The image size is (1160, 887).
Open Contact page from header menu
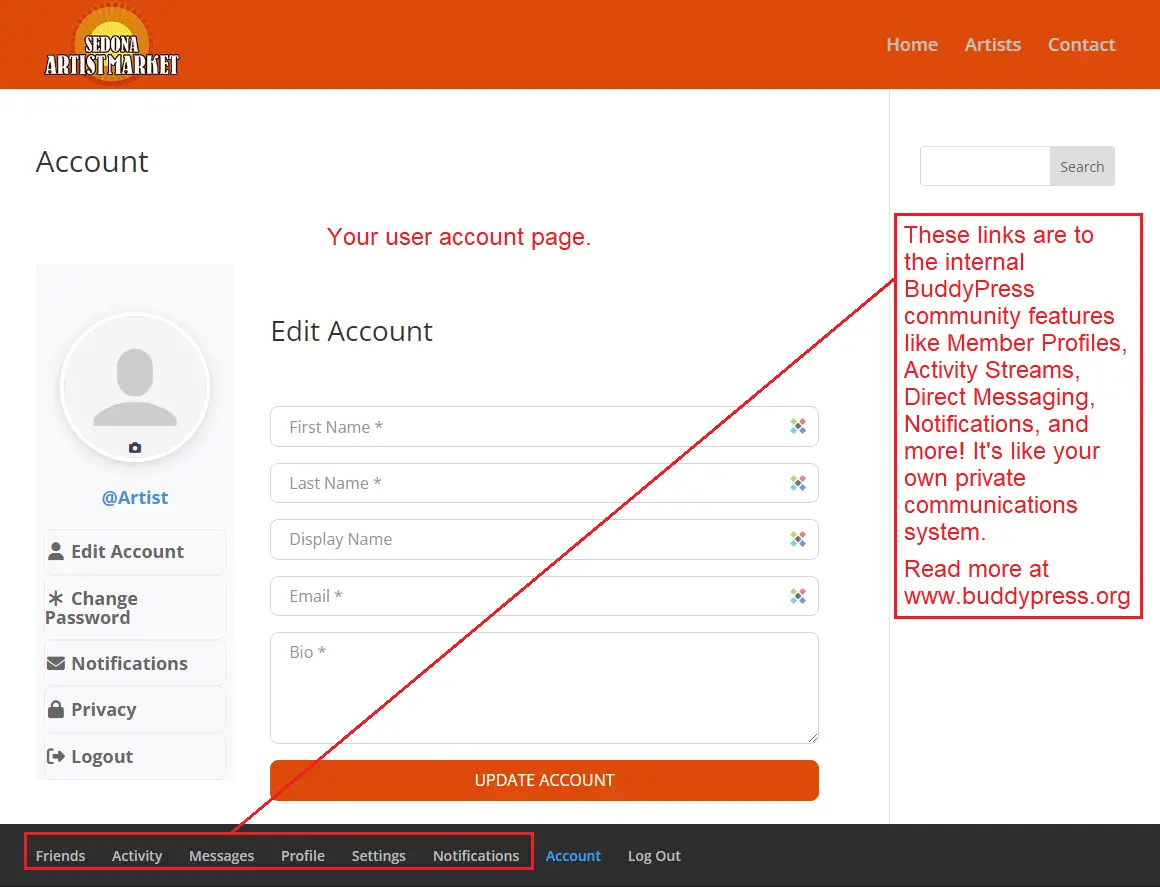[1081, 45]
